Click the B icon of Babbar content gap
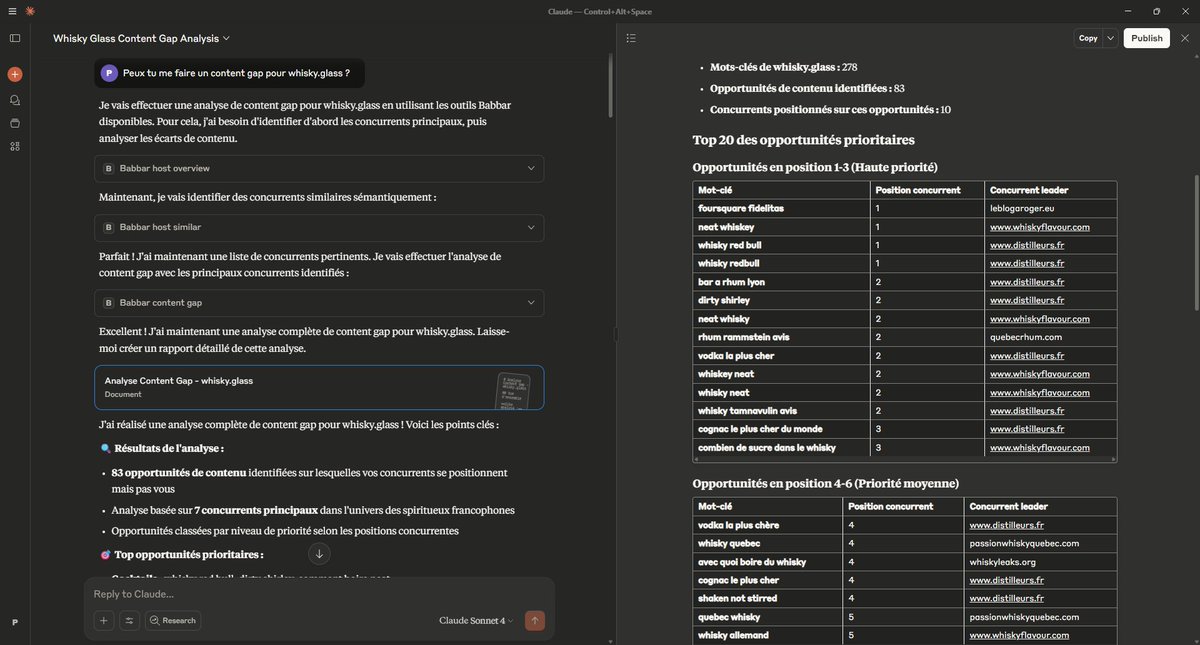Image resolution: width=1200 pixels, height=645 pixels. (x=109, y=303)
